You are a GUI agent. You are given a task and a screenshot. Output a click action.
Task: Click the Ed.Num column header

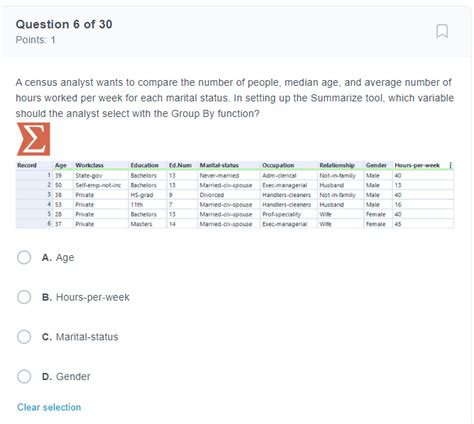[180, 165]
